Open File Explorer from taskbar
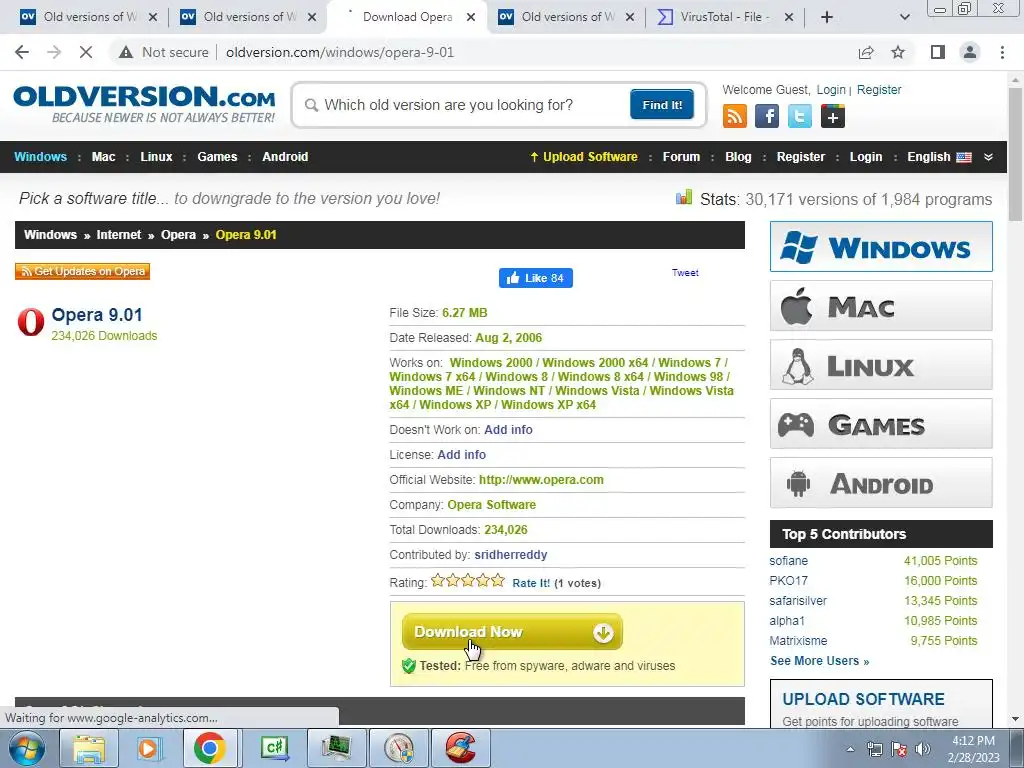The width and height of the screenshot is (1024, 768). tap(89, 748)
